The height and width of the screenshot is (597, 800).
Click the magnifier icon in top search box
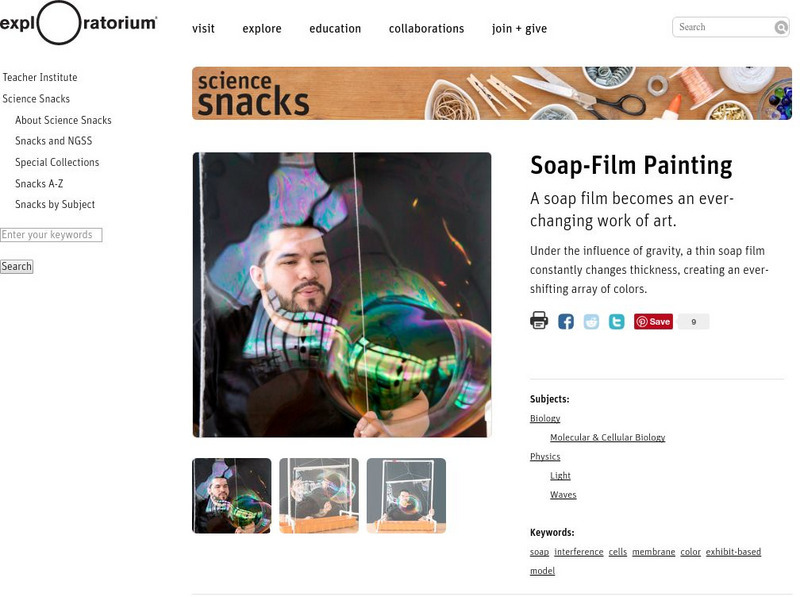pyautogui.click(x=781, y=27)
